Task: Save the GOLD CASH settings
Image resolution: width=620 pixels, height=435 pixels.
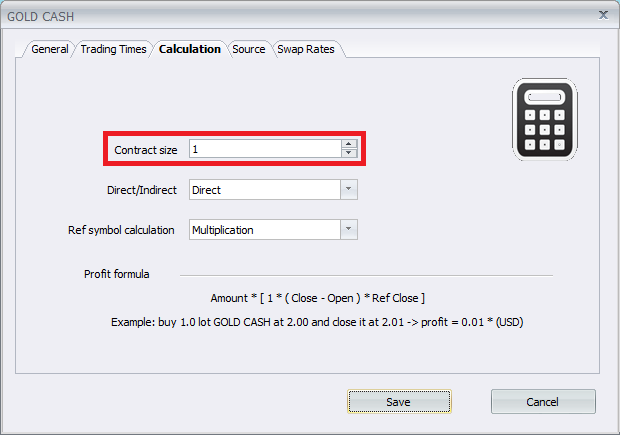Action: [x=399, y=401]
